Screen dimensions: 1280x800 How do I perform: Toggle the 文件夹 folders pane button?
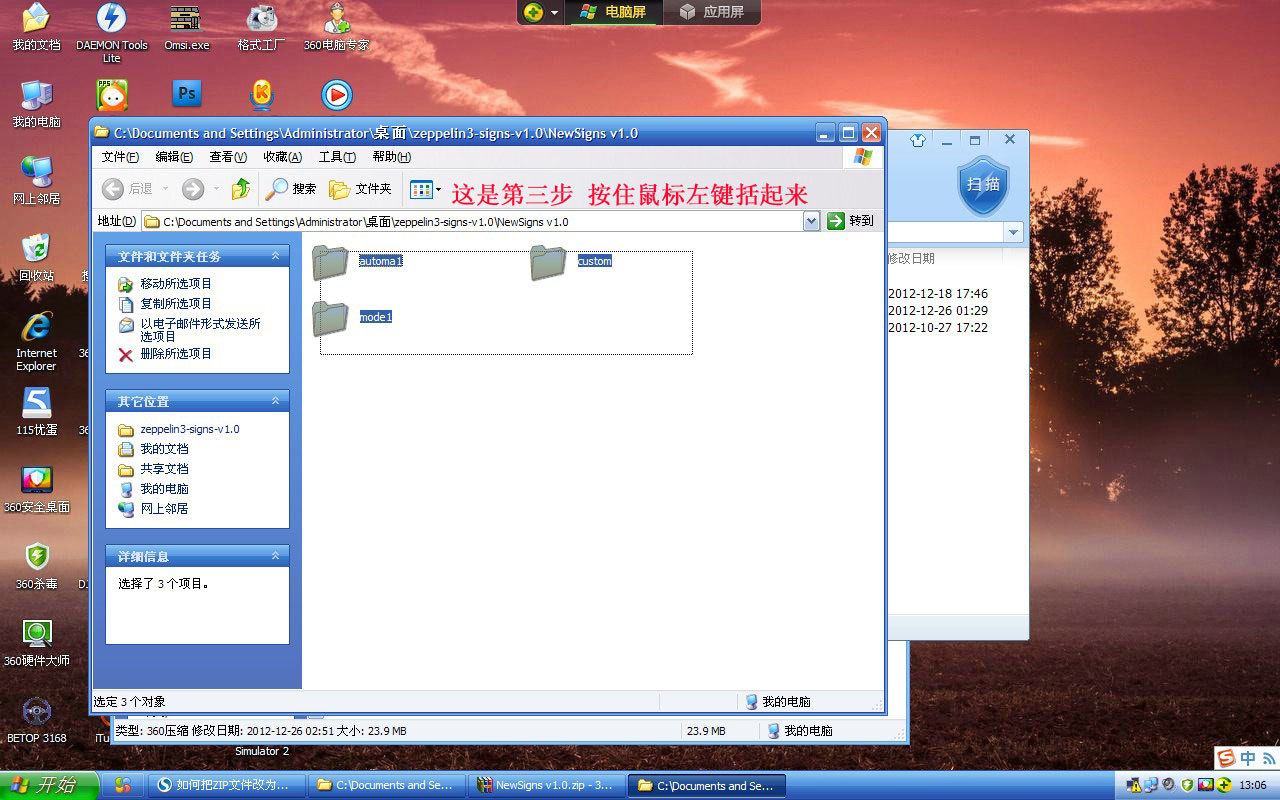pos(360,188)
